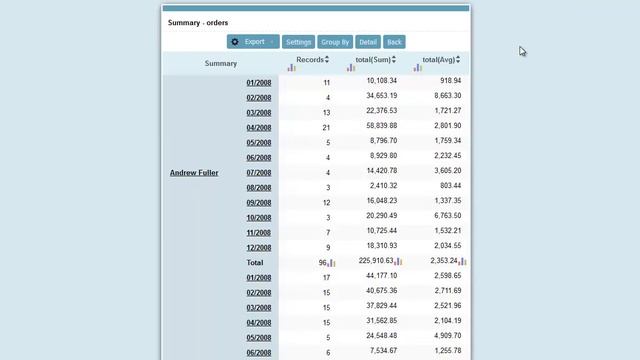Open 01/2008 link with 11 records
640x360 pixels.
[x=259, y=83]
